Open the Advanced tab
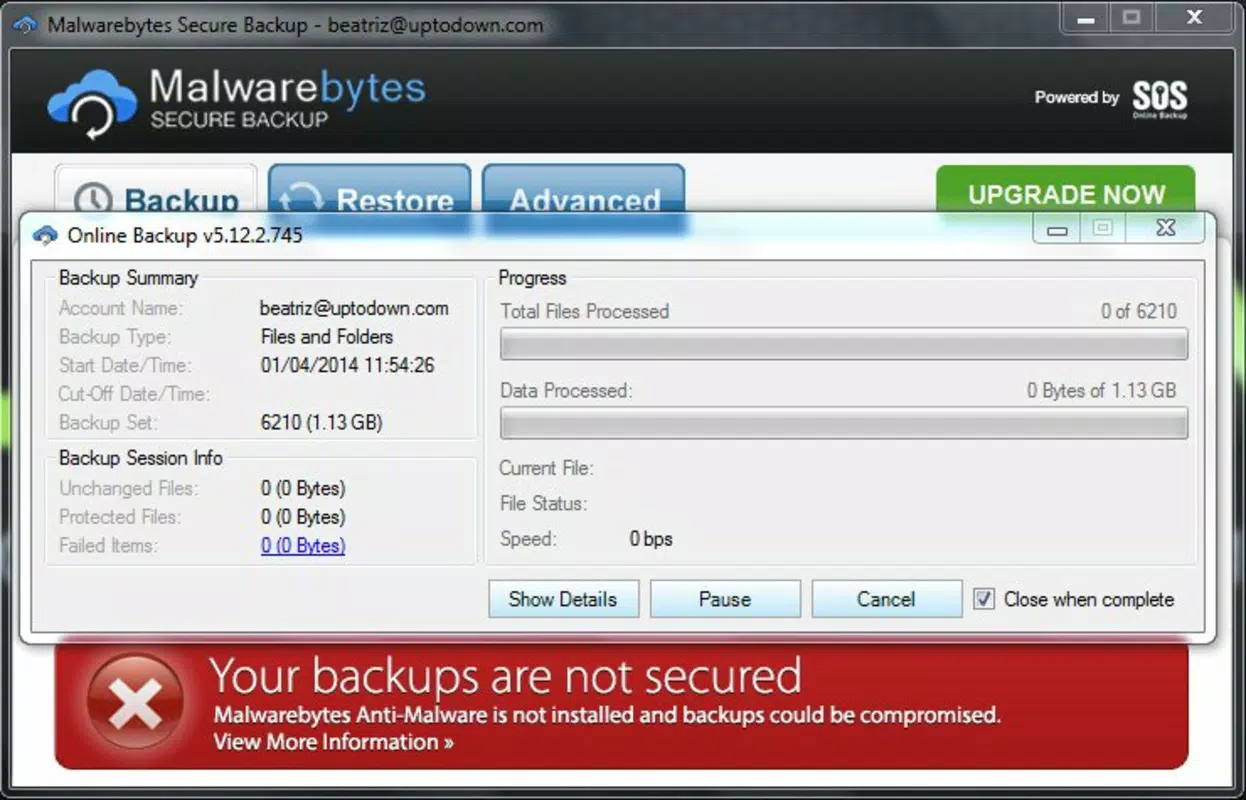The width and height of the screenshot is (1246, 800). [x=584, y=189]
